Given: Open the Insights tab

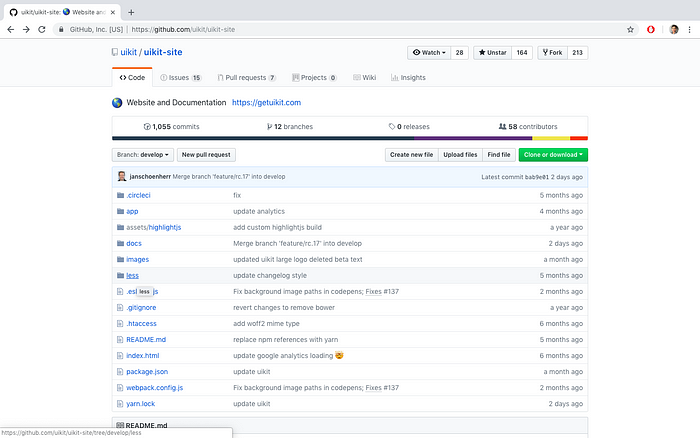Looking at the screenshot, I should pos(408,77).
